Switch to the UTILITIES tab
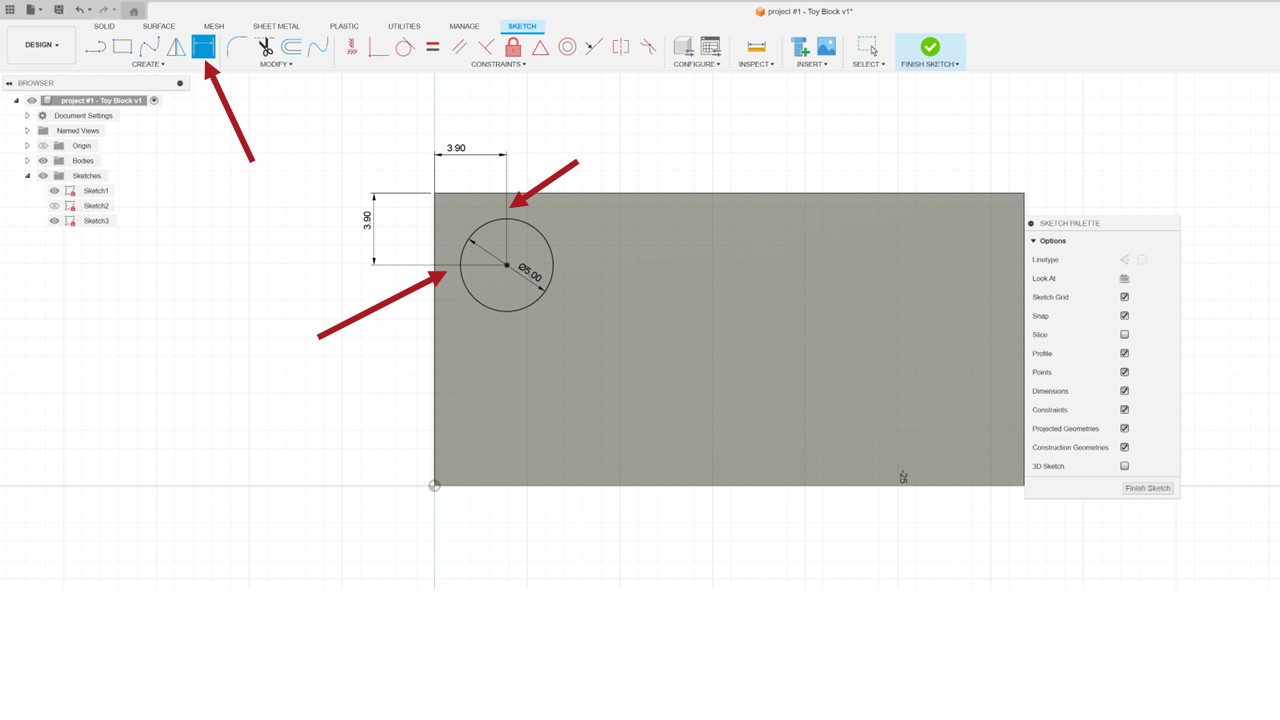This screenshot has height=720, width=1280. (x=404, y=26)
